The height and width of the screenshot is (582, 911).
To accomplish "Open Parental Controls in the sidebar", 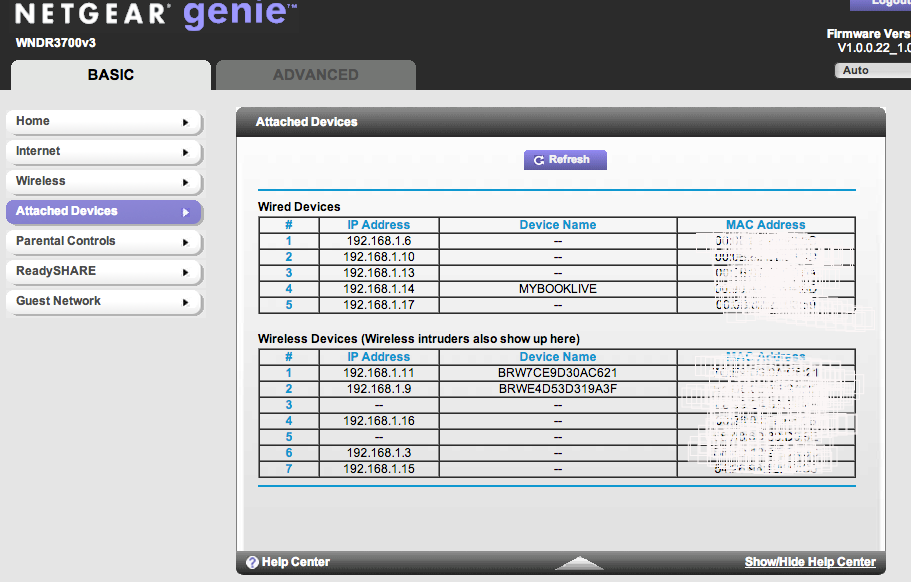I will (x=104, y=242).
